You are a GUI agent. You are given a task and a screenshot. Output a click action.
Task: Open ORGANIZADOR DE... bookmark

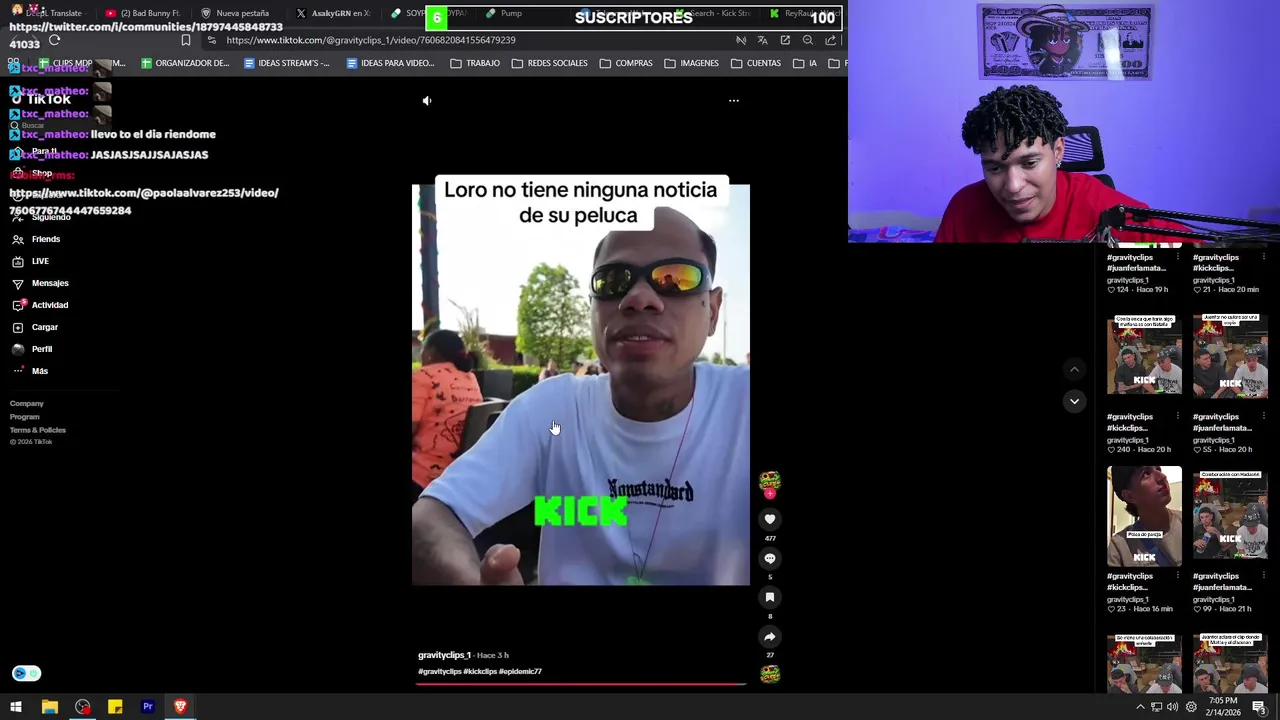185,63
